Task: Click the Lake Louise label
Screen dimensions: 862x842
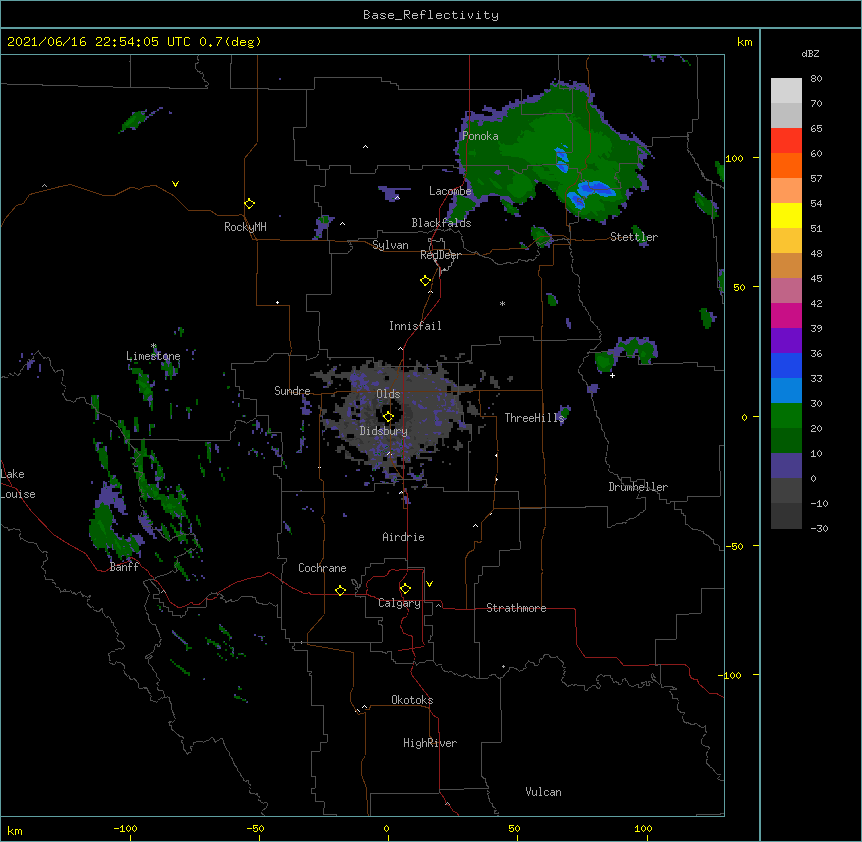Action: 18,484
